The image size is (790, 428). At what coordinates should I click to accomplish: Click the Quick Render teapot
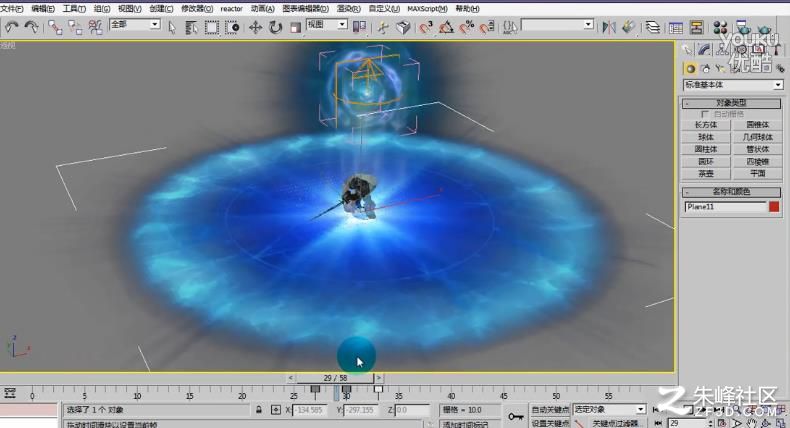[x=764, y=28]
